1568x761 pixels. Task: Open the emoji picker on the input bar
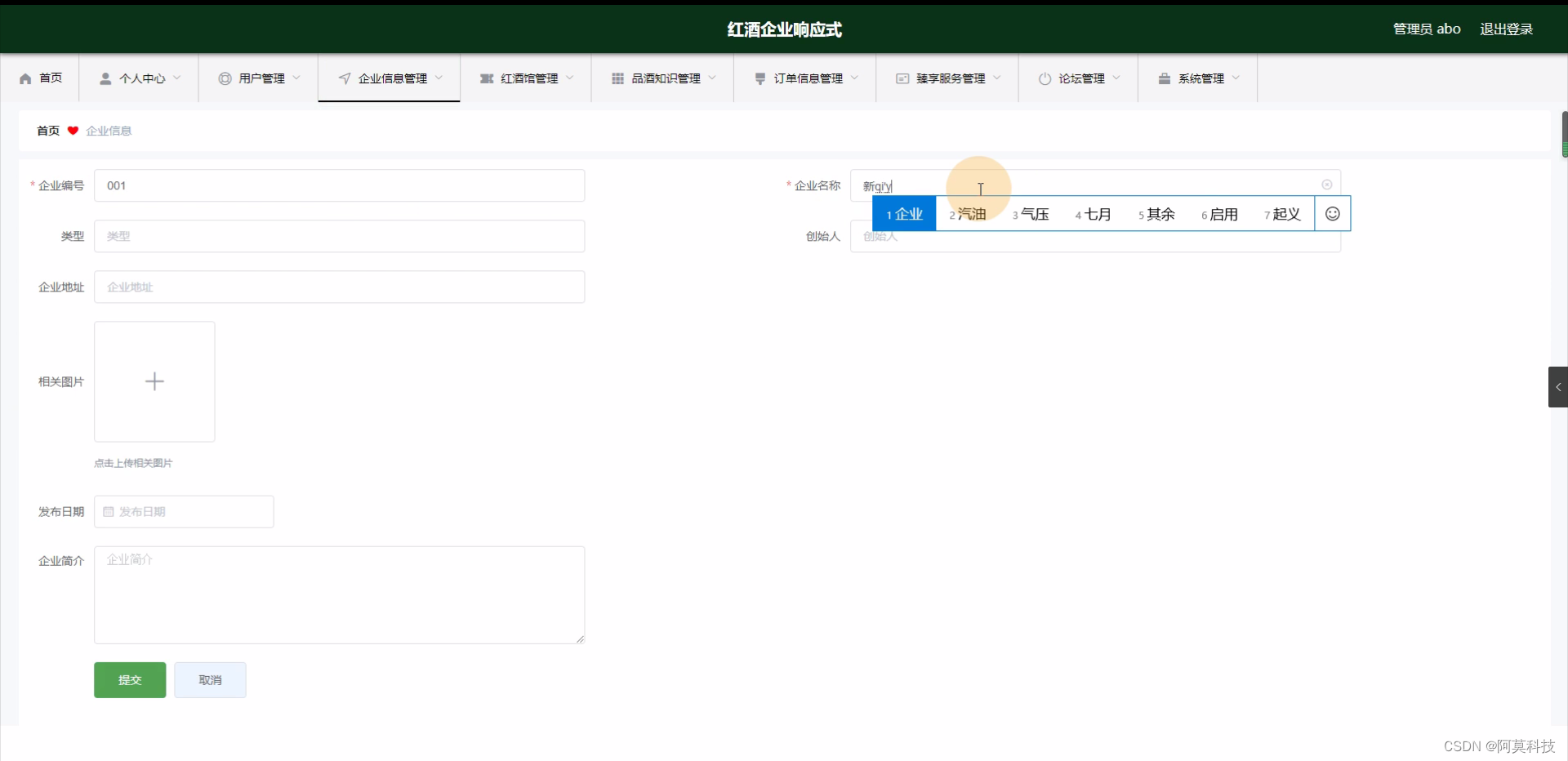point(1332,213)
